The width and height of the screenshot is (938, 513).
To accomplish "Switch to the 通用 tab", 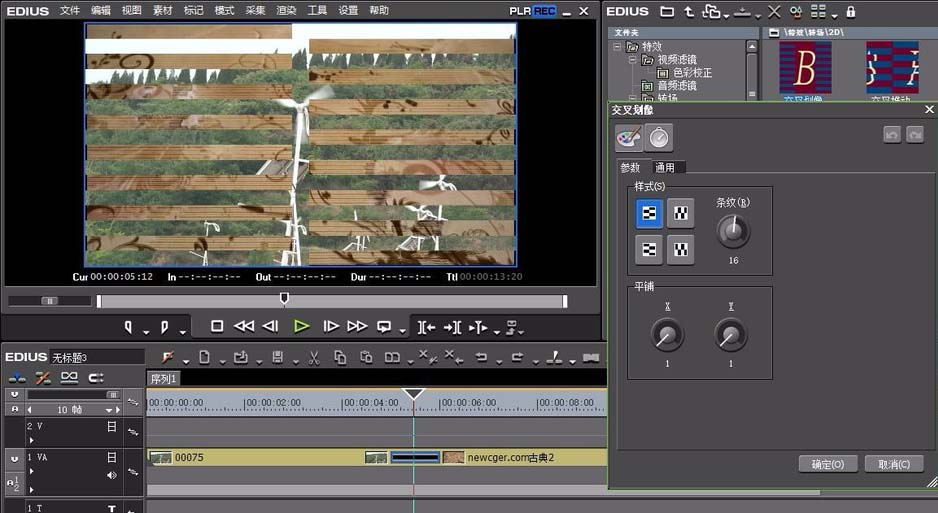I will click(665, 168).
